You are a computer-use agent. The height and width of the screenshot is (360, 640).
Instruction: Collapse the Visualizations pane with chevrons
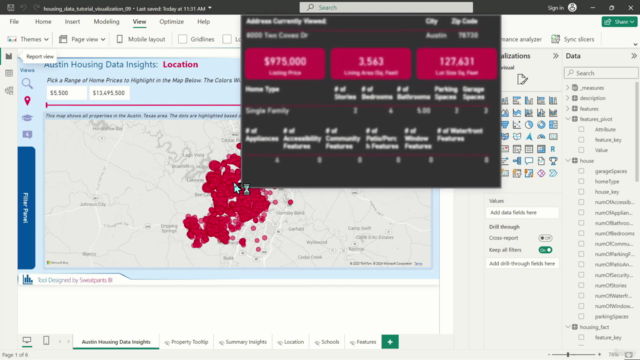click(x=556, y=56)
